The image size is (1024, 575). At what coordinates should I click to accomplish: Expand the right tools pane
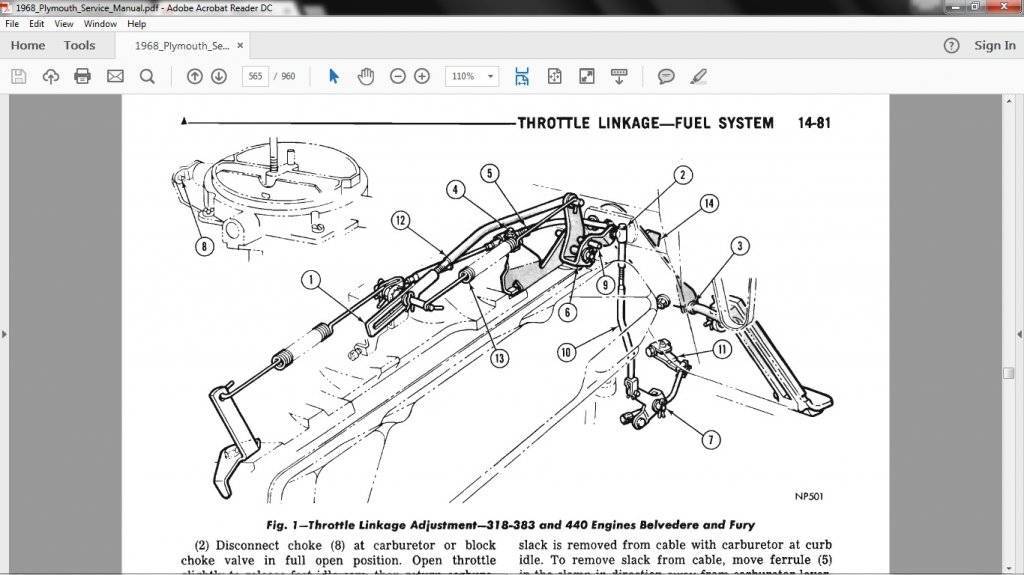1019,334
